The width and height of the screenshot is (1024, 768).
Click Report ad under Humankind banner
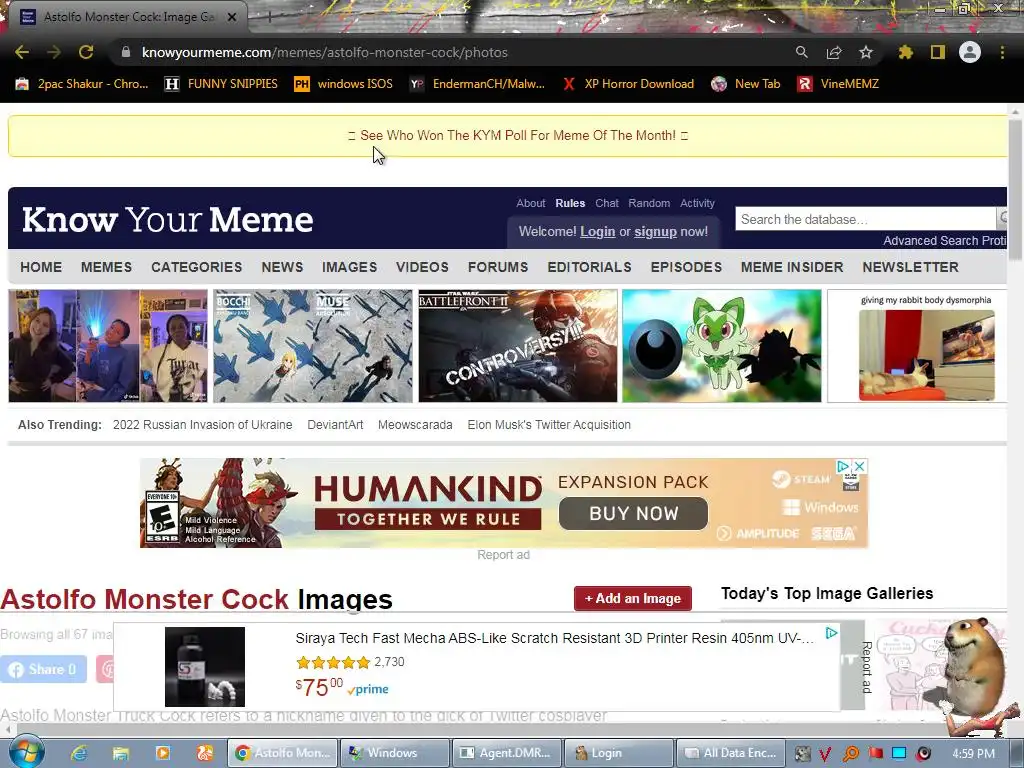click(x=504, y=554)
